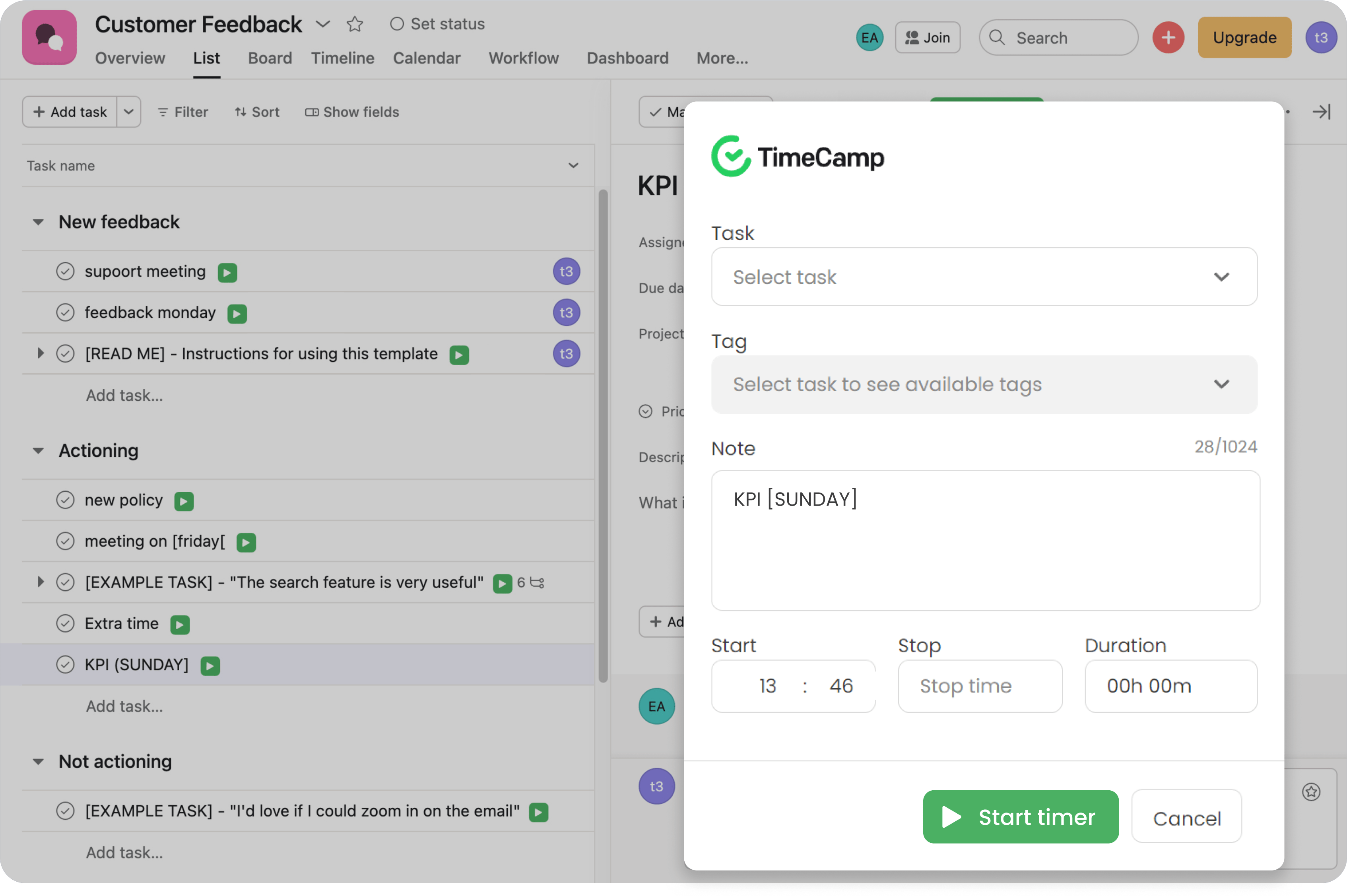Open the t3 profile avatar menu
The width and height of the screenshot is (1347, 896).
click(x=1321, y=38)
